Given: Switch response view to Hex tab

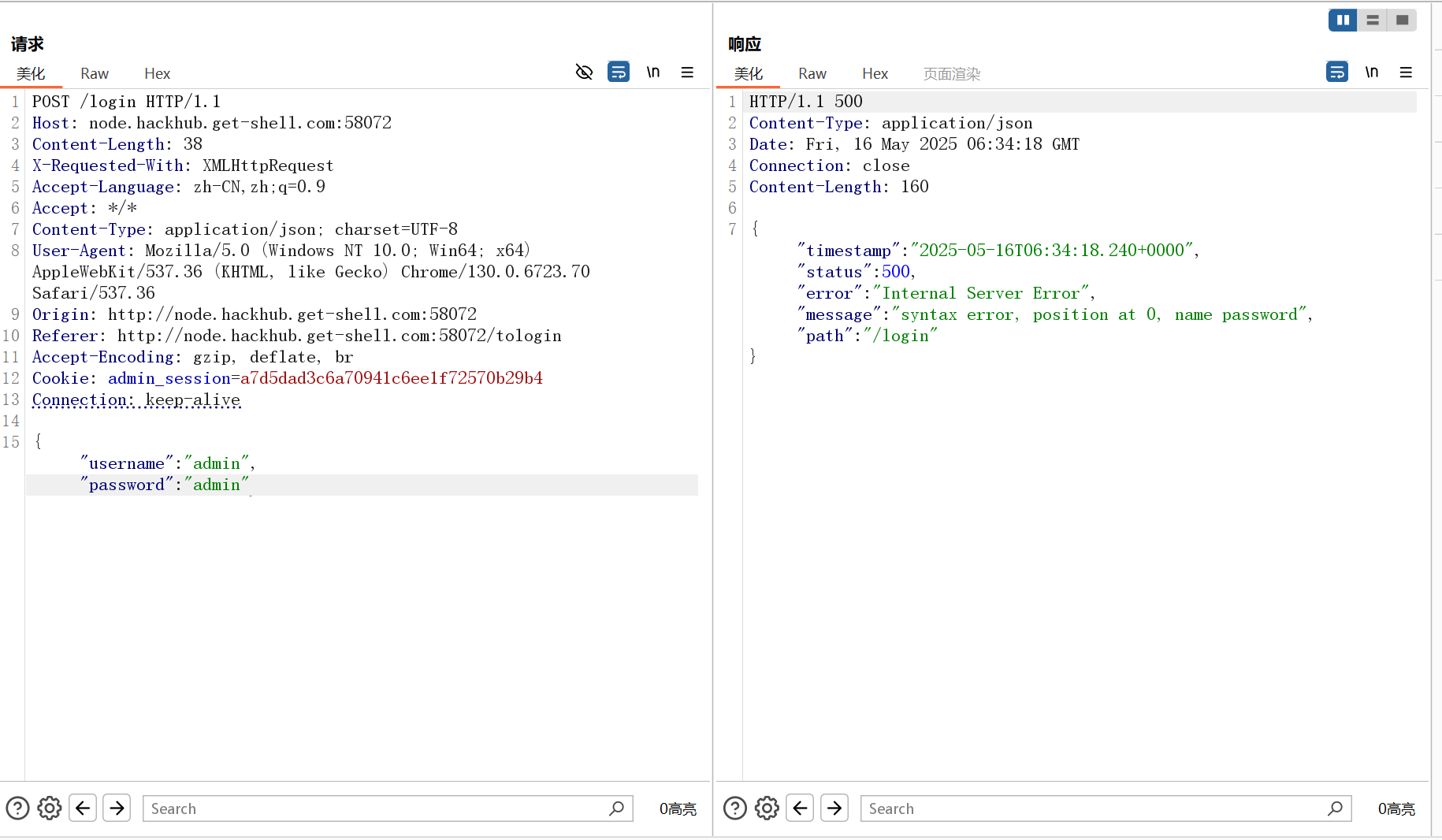Looking at the screenshot, I should [x=875, y=73].
